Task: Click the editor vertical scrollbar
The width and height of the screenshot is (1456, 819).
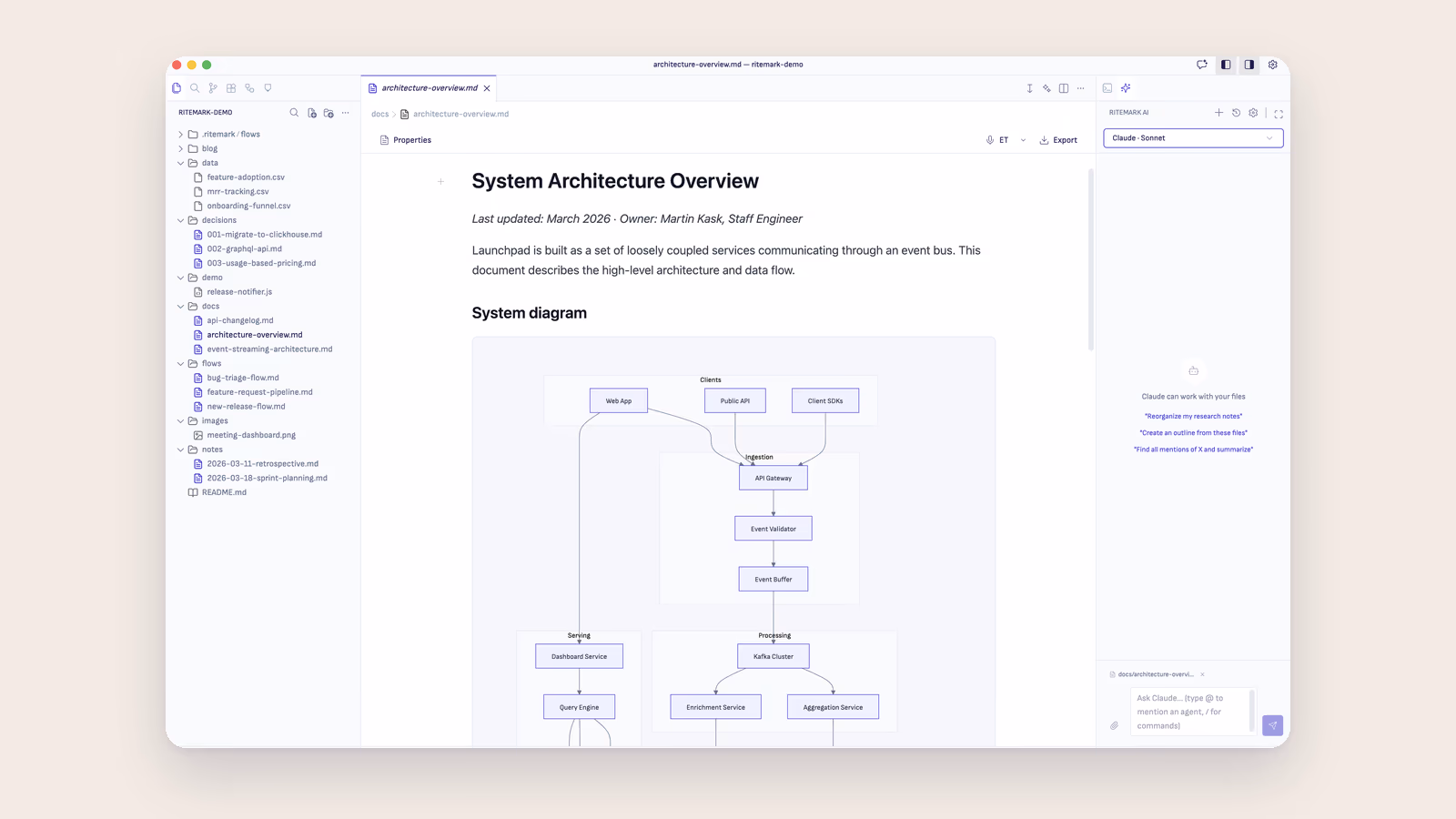Action: 1090,259
